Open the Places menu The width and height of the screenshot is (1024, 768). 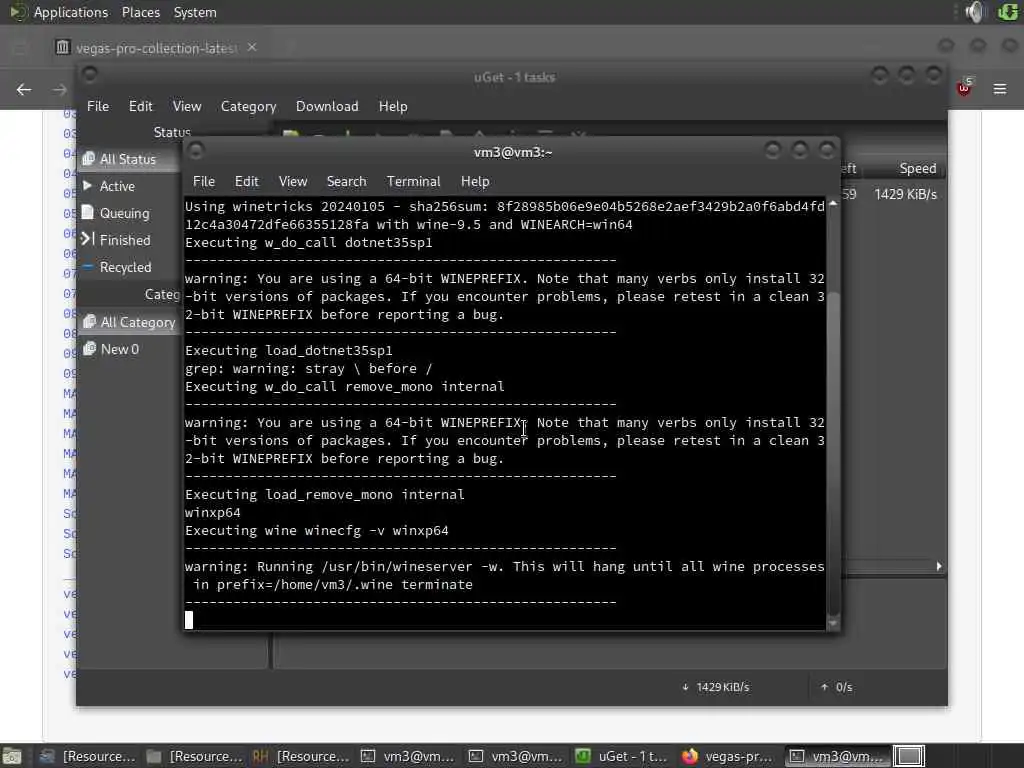click(140, 12)
